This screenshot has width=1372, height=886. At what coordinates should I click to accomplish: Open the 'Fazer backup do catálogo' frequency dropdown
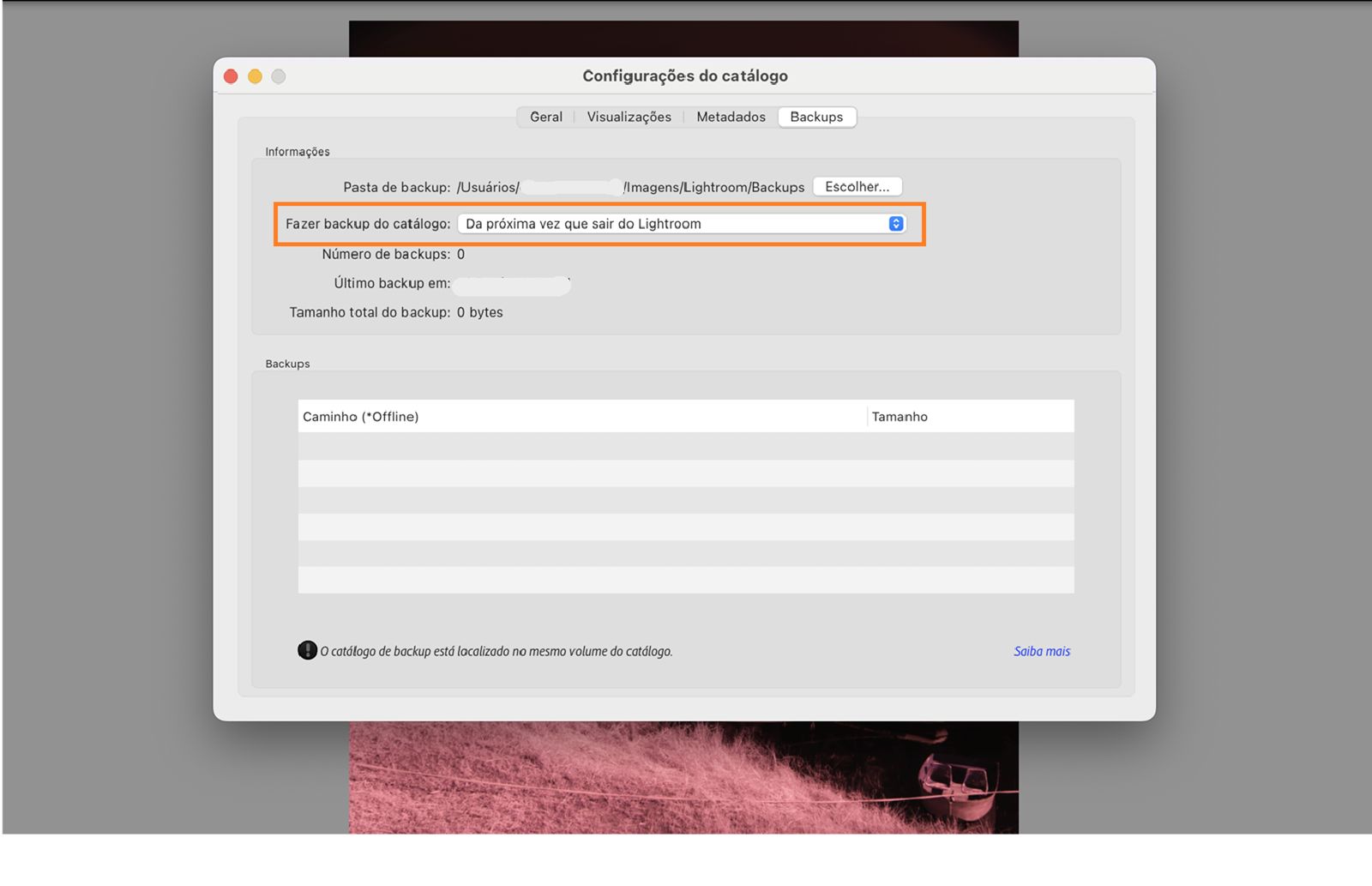coord(682,223)
